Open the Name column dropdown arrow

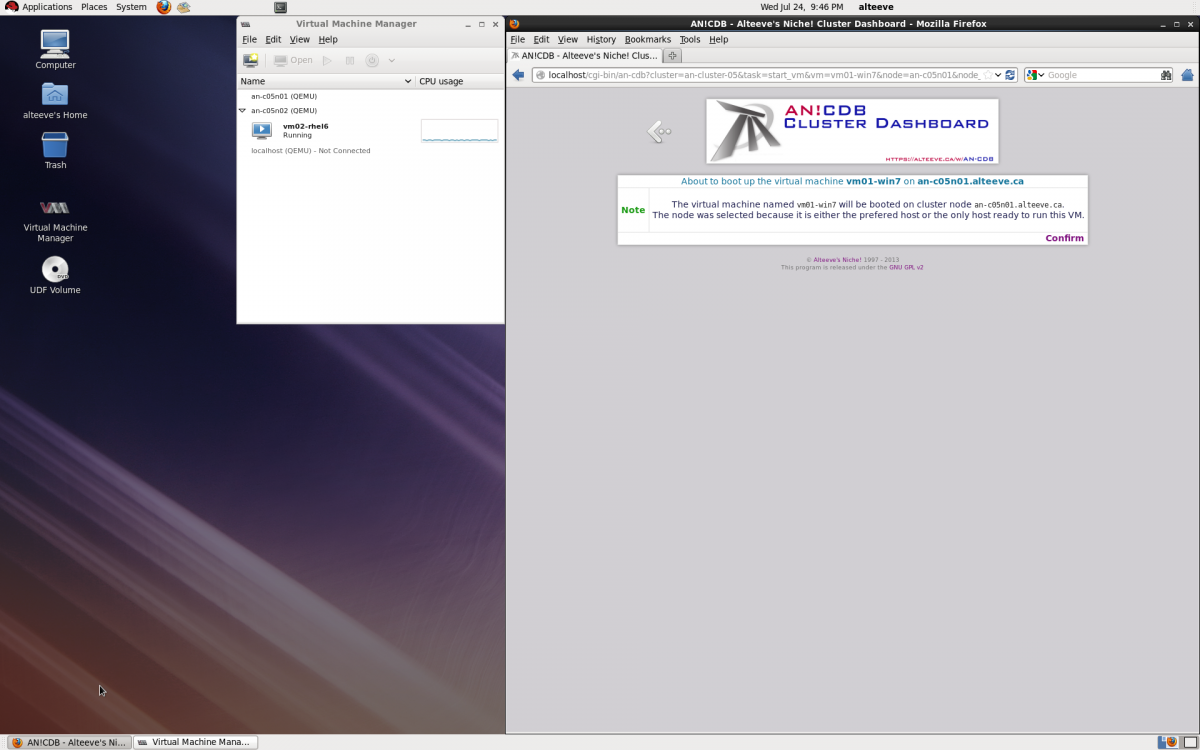[x=407, y=81]
